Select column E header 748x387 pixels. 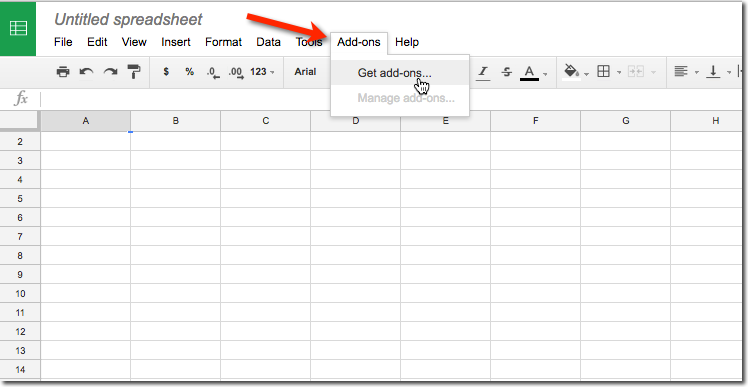pyautogui.click(x=446, y=121)
